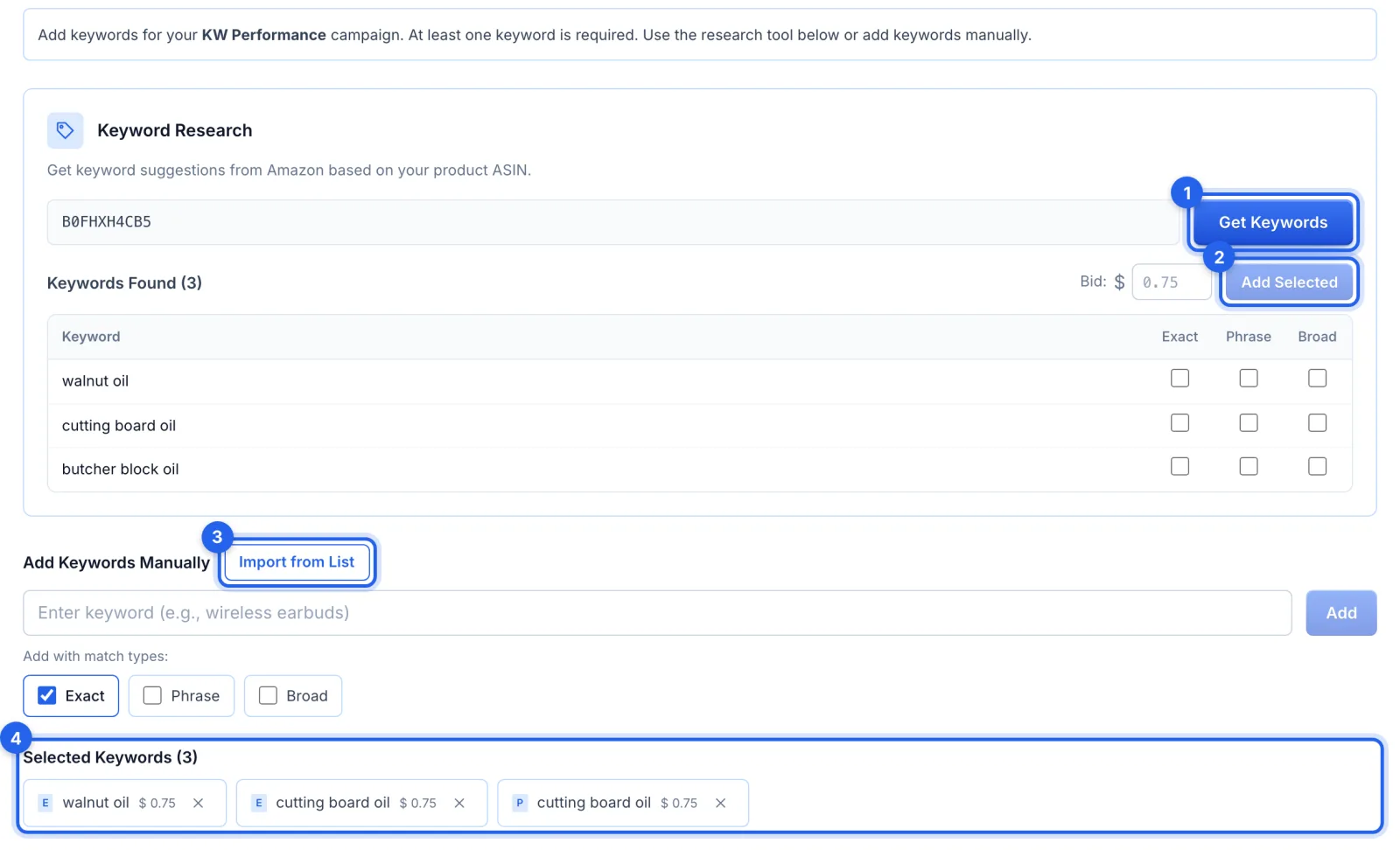Check Exact for cutting board oil
Screen dimensions: 1400x850
point(1179,423)
